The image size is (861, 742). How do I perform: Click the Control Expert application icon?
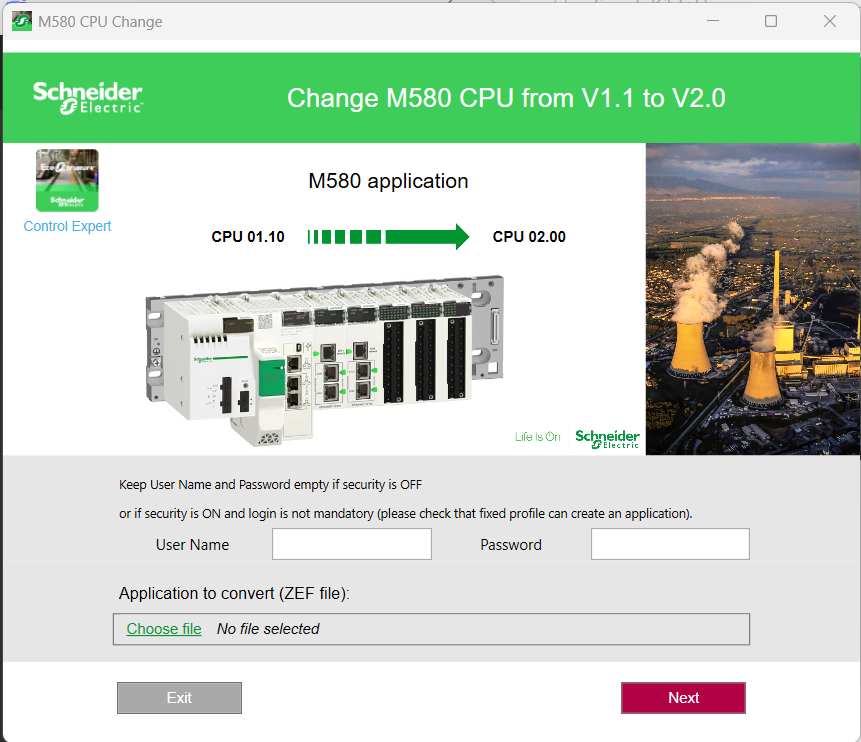click(x=67, y=180)
